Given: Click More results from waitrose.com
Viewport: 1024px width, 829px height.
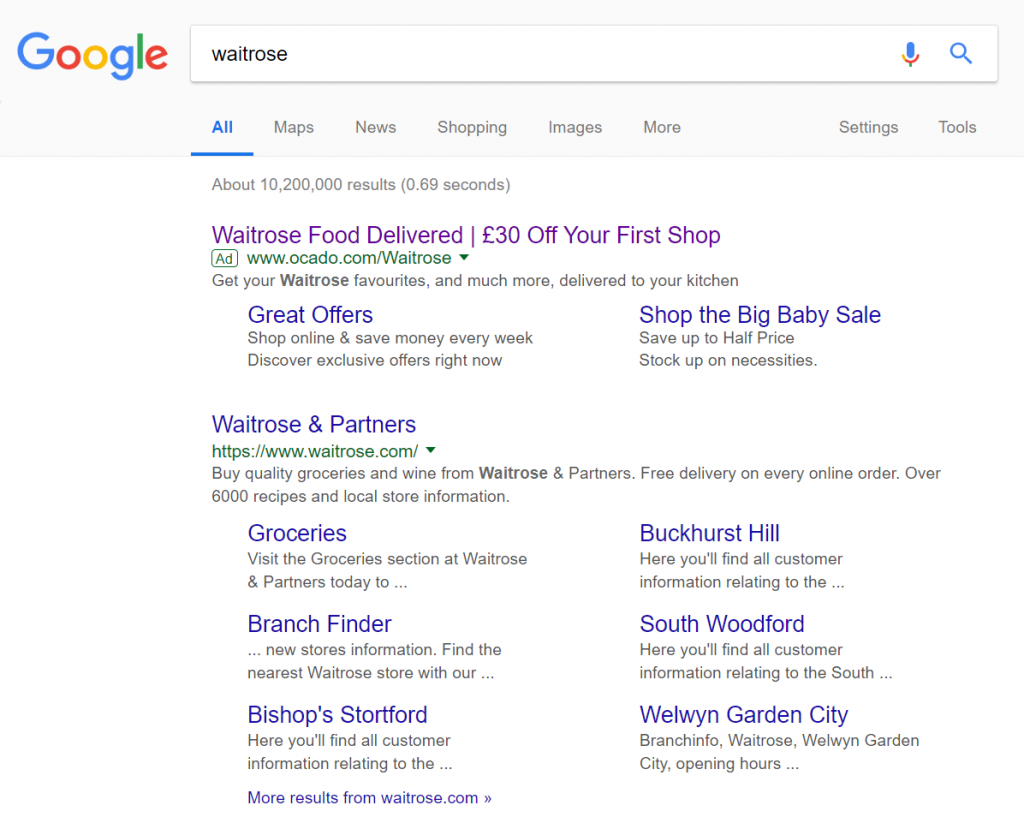Looking at the screenshot, I should [370, 798].
